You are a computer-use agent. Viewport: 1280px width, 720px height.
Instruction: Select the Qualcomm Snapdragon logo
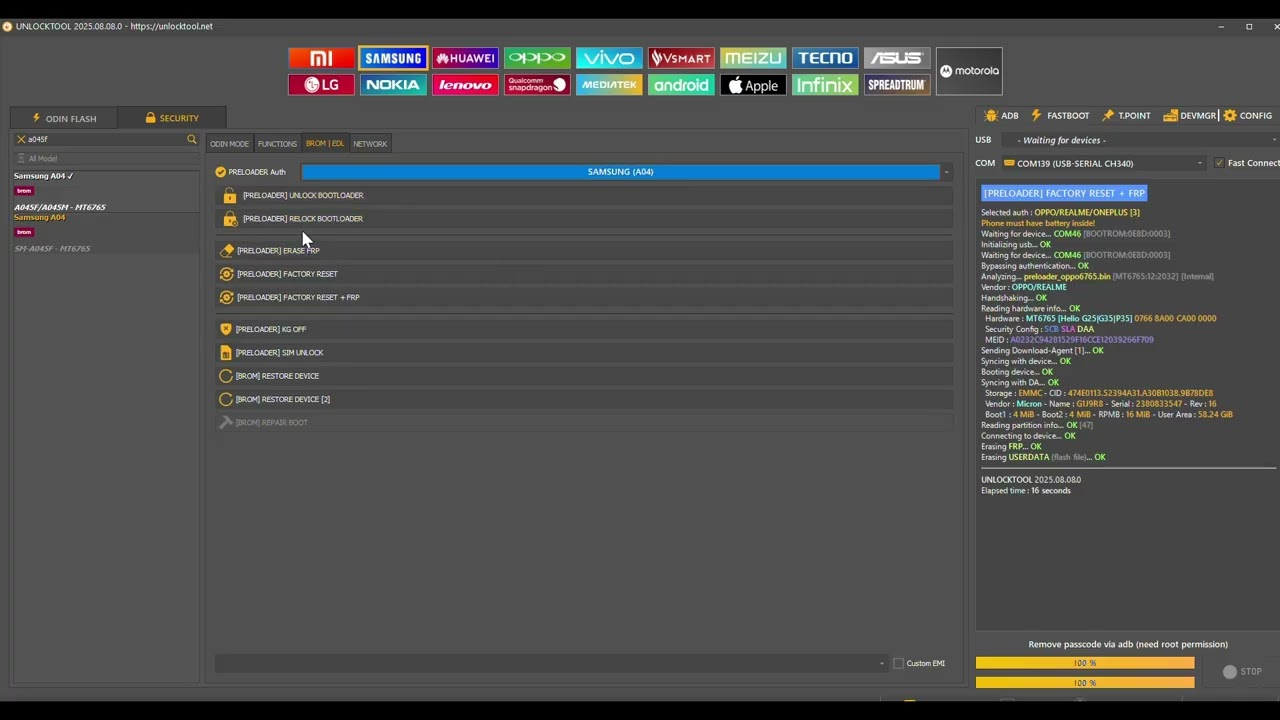tap(537, 85)
